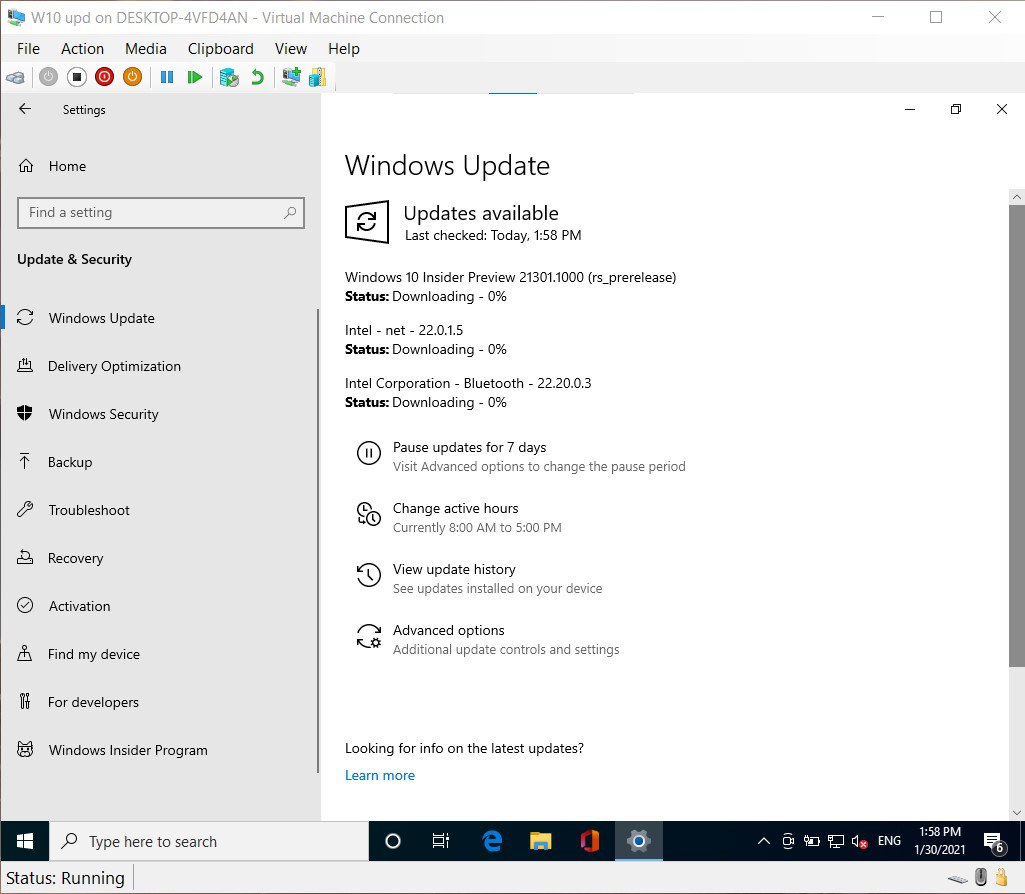Click the Learn more link
Viewport: 1025px width, 894px height.
pos(380,775)
